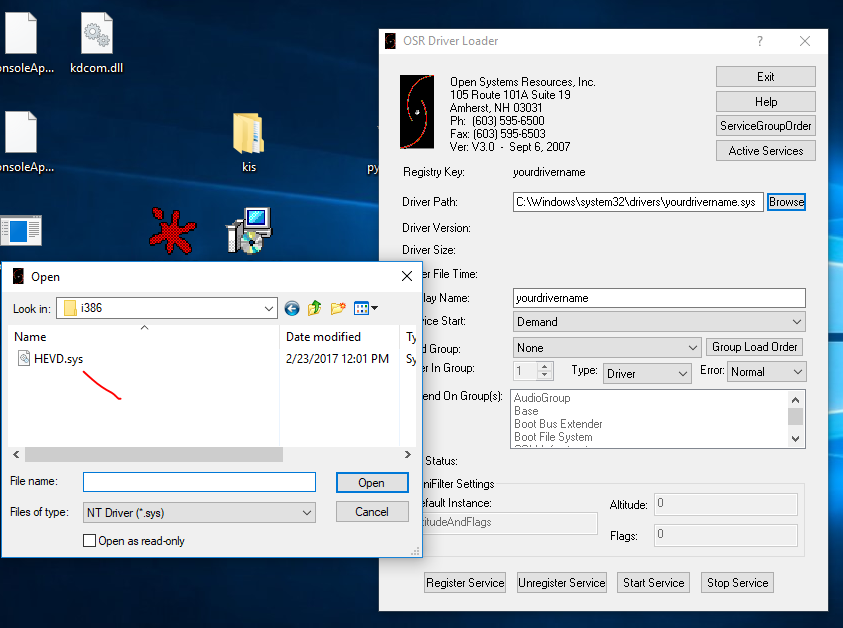Sort files by Date modified column

pyautogui.click(x=323, y=337)
